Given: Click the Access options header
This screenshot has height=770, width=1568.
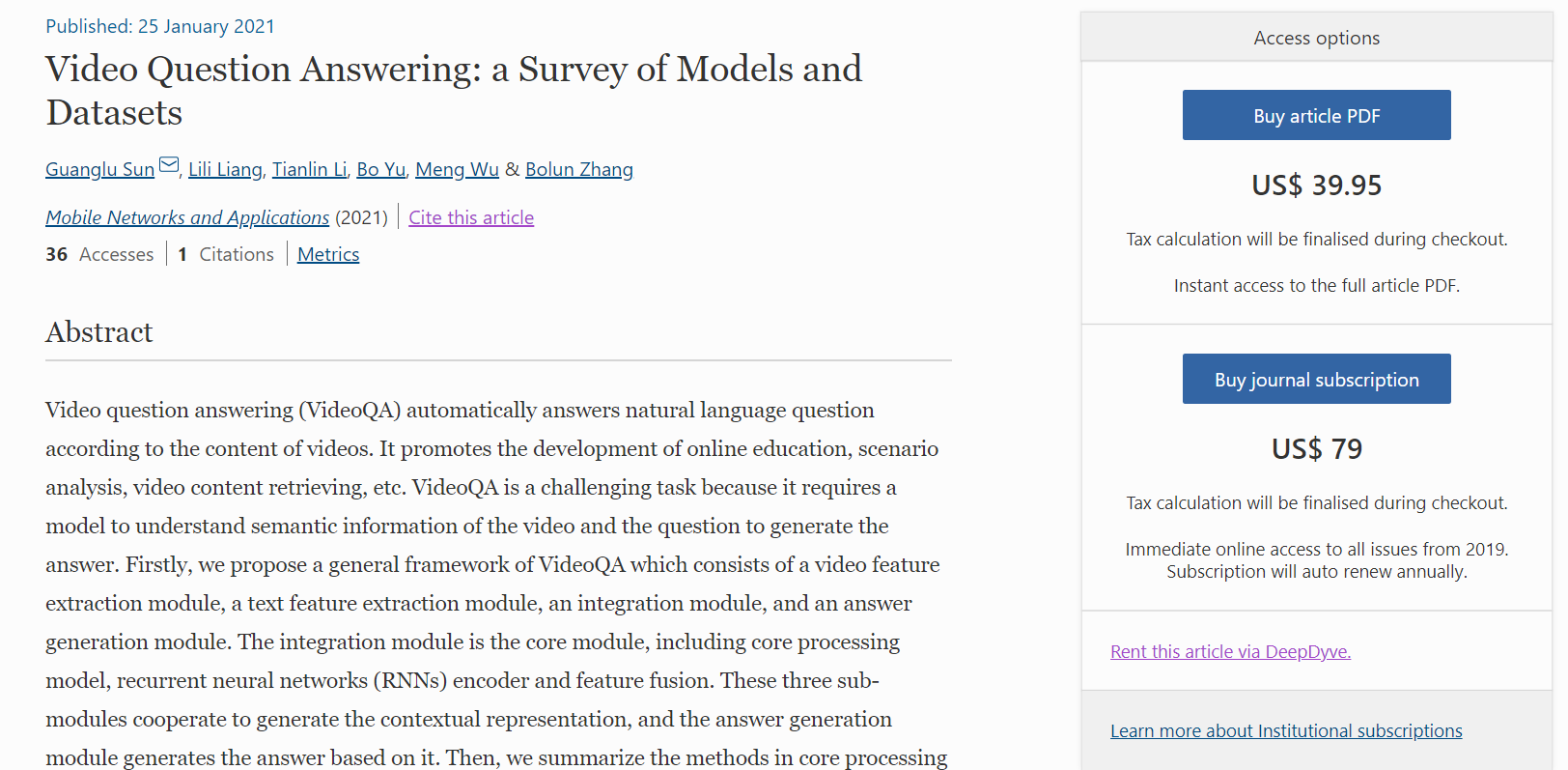Looking at the screenshot, I should pyautogui.click(x=1316, y=37).
